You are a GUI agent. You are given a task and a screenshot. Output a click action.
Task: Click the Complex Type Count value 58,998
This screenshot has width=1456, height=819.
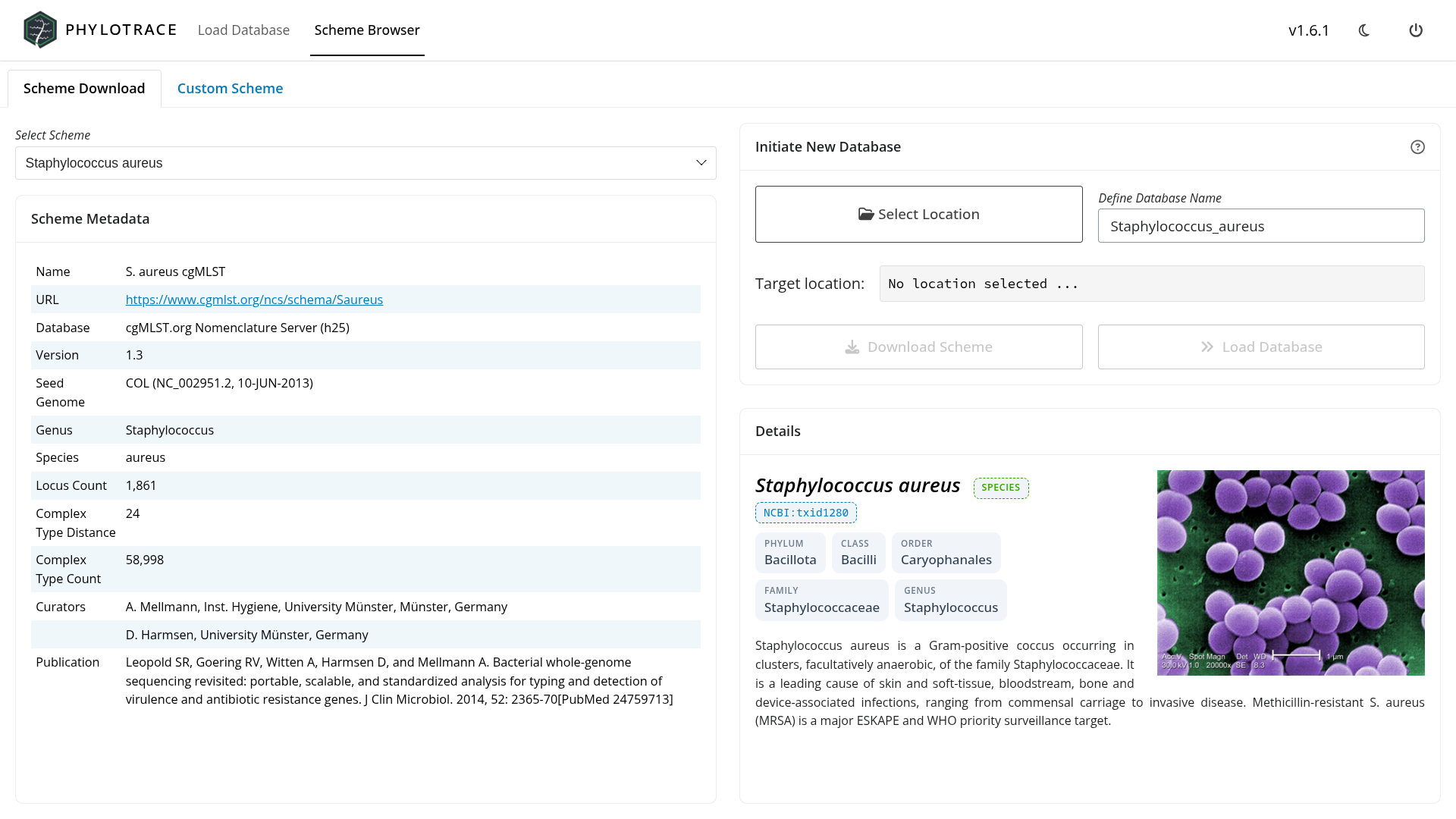pos(145,560)
